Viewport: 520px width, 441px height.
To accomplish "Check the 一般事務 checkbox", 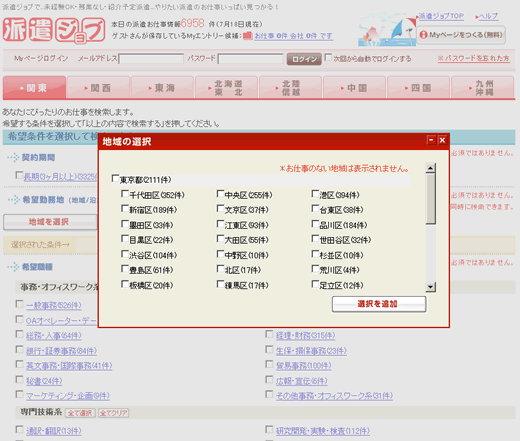I will [x=19, y=304].
